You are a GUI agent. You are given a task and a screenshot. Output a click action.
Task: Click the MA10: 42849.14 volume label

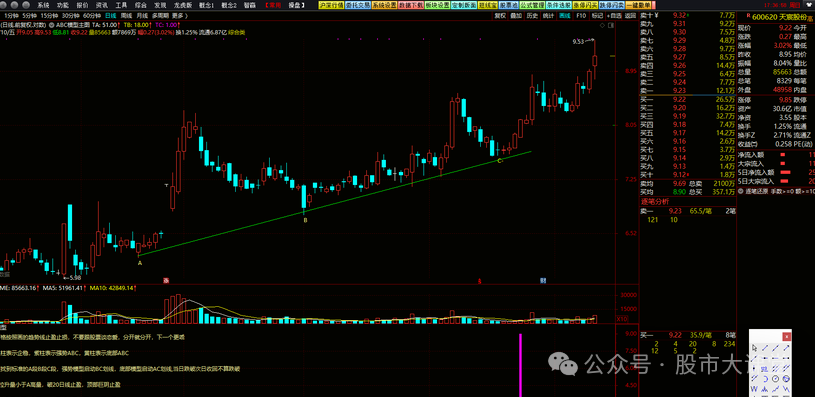[x=113, y=287]
